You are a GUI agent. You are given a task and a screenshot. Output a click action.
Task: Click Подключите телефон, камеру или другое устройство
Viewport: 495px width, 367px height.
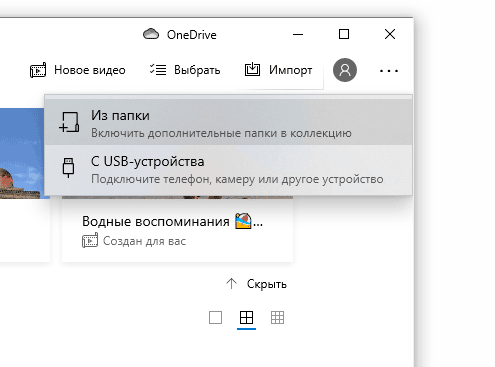point(237,179)
